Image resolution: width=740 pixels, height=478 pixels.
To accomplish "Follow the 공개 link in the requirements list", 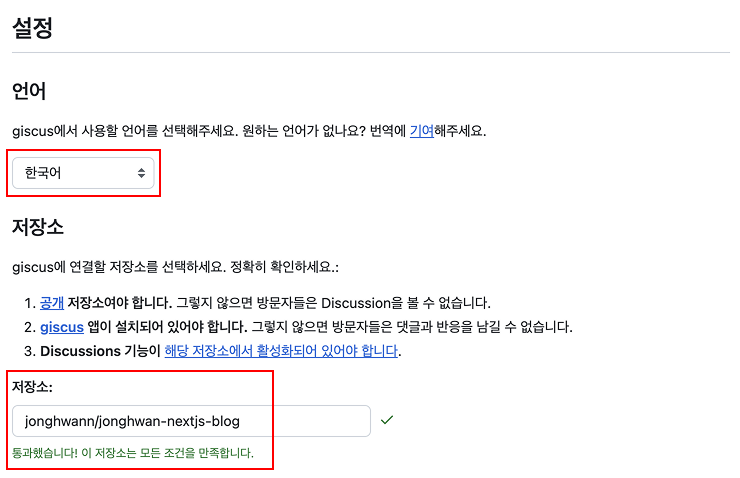I will point(51,302).
